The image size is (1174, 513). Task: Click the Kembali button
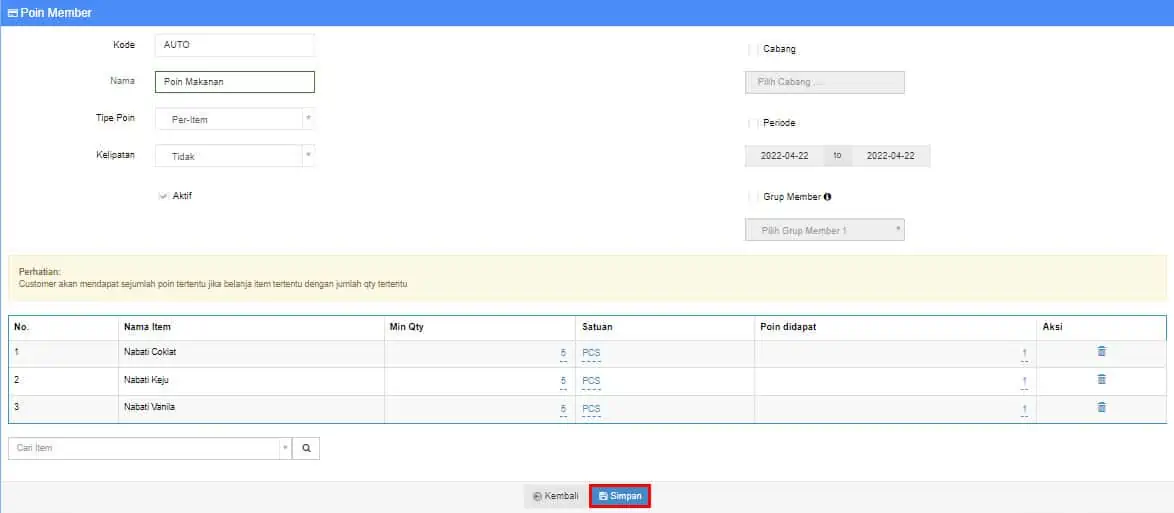(556, 496)
